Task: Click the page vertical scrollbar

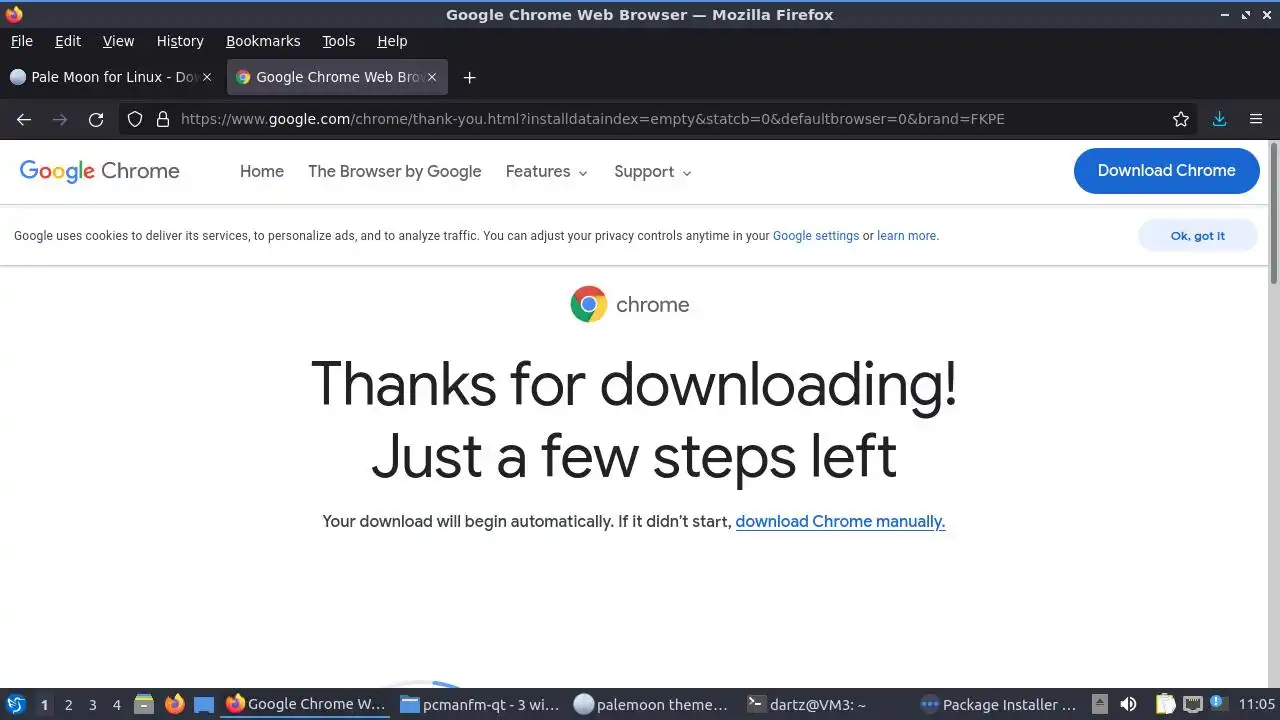Action: (1273, 213)
